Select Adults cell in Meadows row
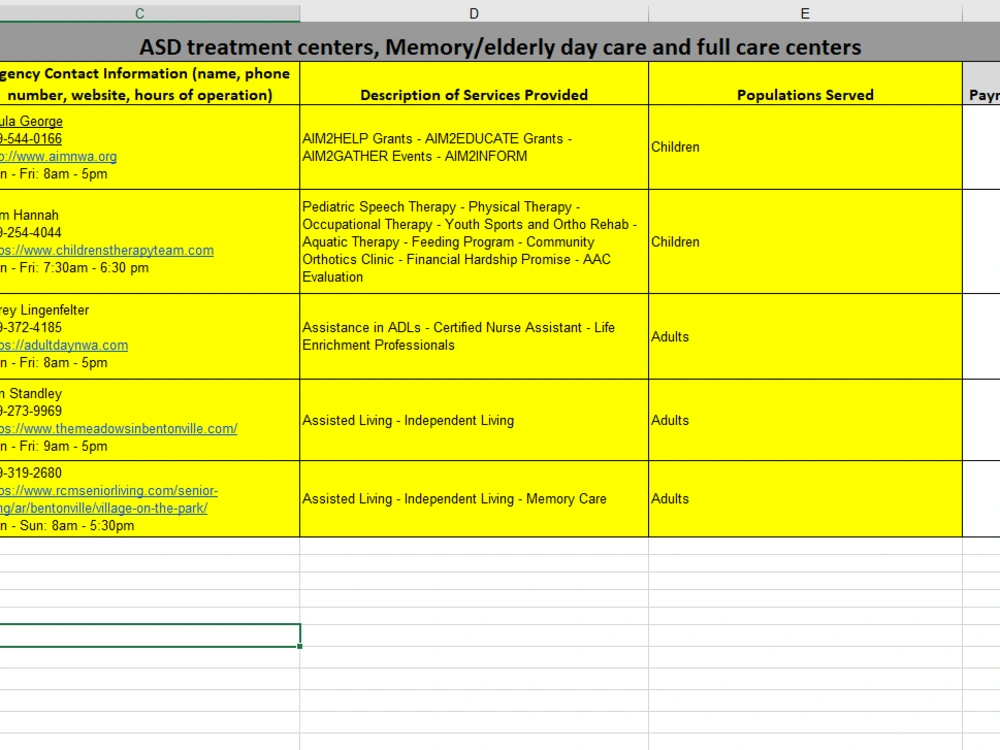The height and width of the screenshot is (750, 1000). click(x=805, y=420)
